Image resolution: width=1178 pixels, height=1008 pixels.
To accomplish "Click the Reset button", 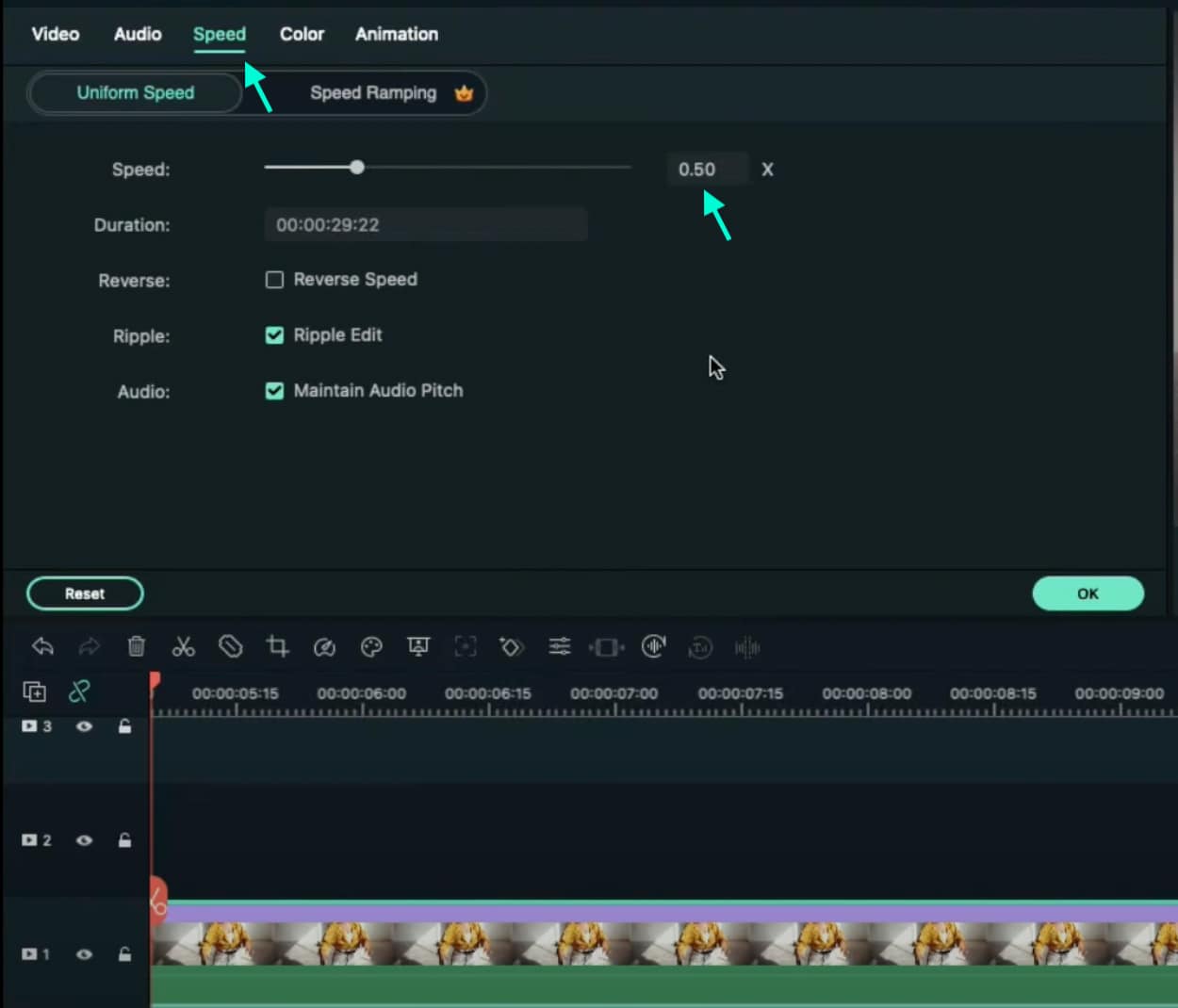I will (85, 593).
